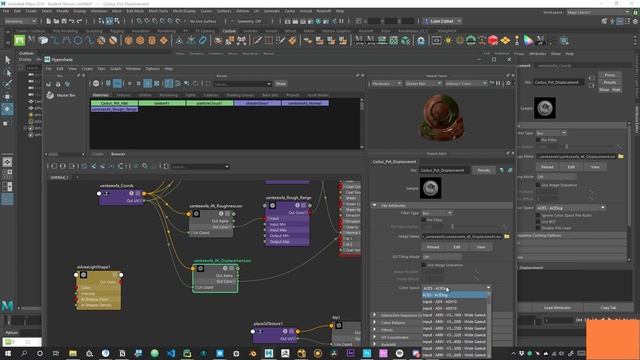The width and height of the screenshot is (640, 360).
Task: Open Color Space combo box in Property Editor
Action: point(456,288)
